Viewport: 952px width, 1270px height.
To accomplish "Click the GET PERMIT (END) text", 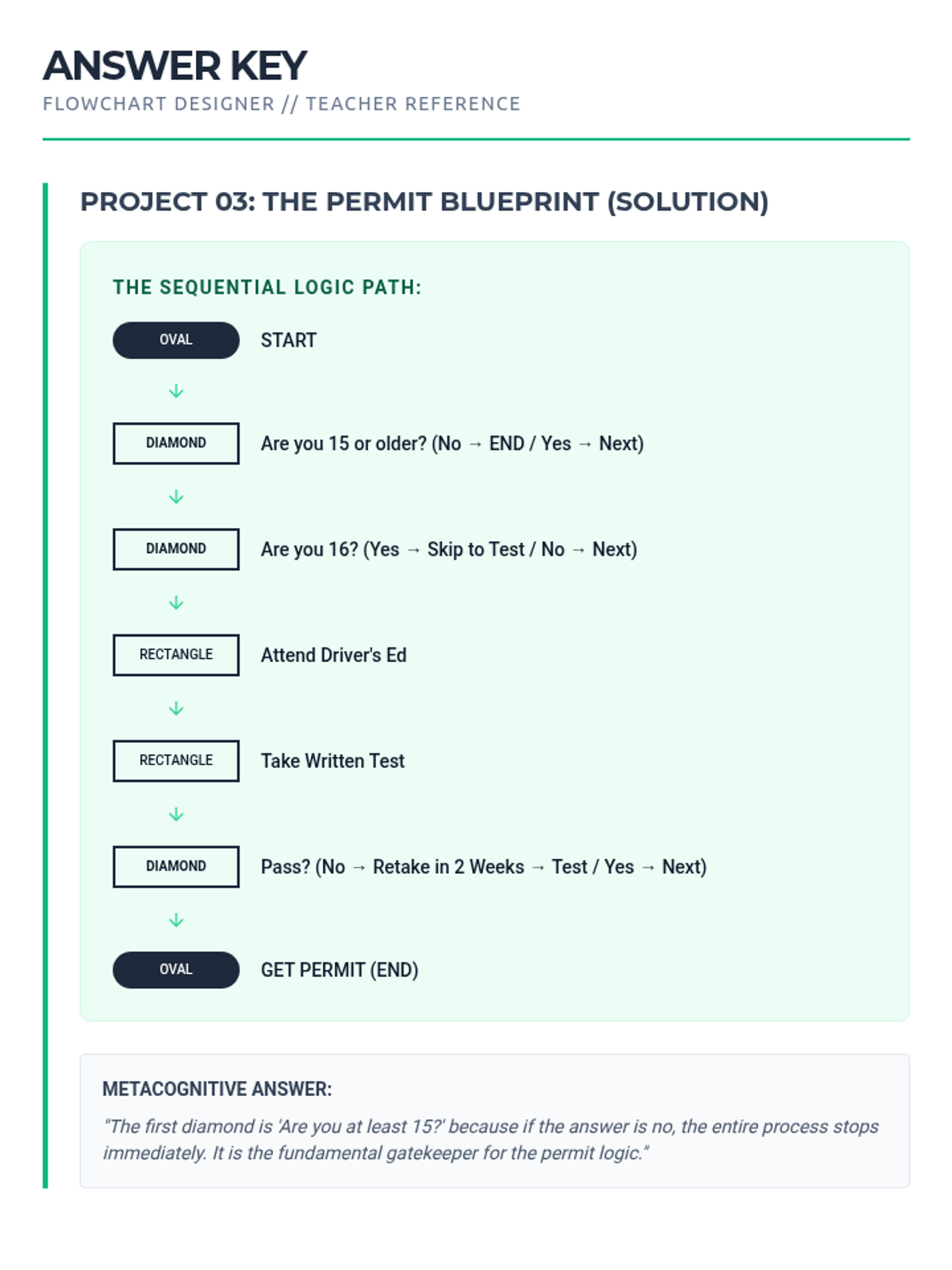I will tap(339, 970).
